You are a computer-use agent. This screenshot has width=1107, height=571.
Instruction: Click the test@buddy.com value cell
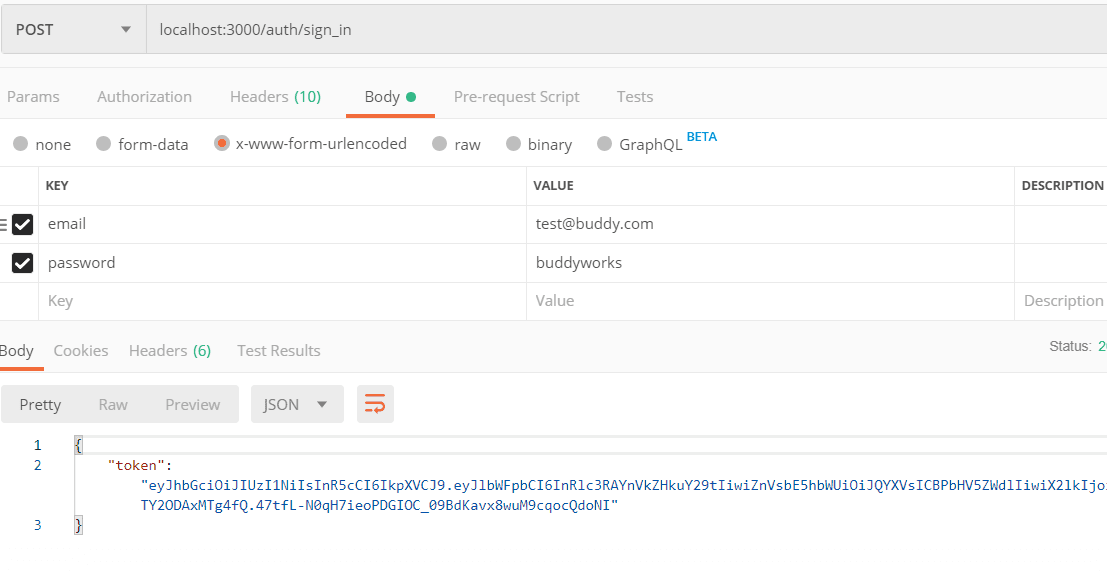[x=770, y=224]
